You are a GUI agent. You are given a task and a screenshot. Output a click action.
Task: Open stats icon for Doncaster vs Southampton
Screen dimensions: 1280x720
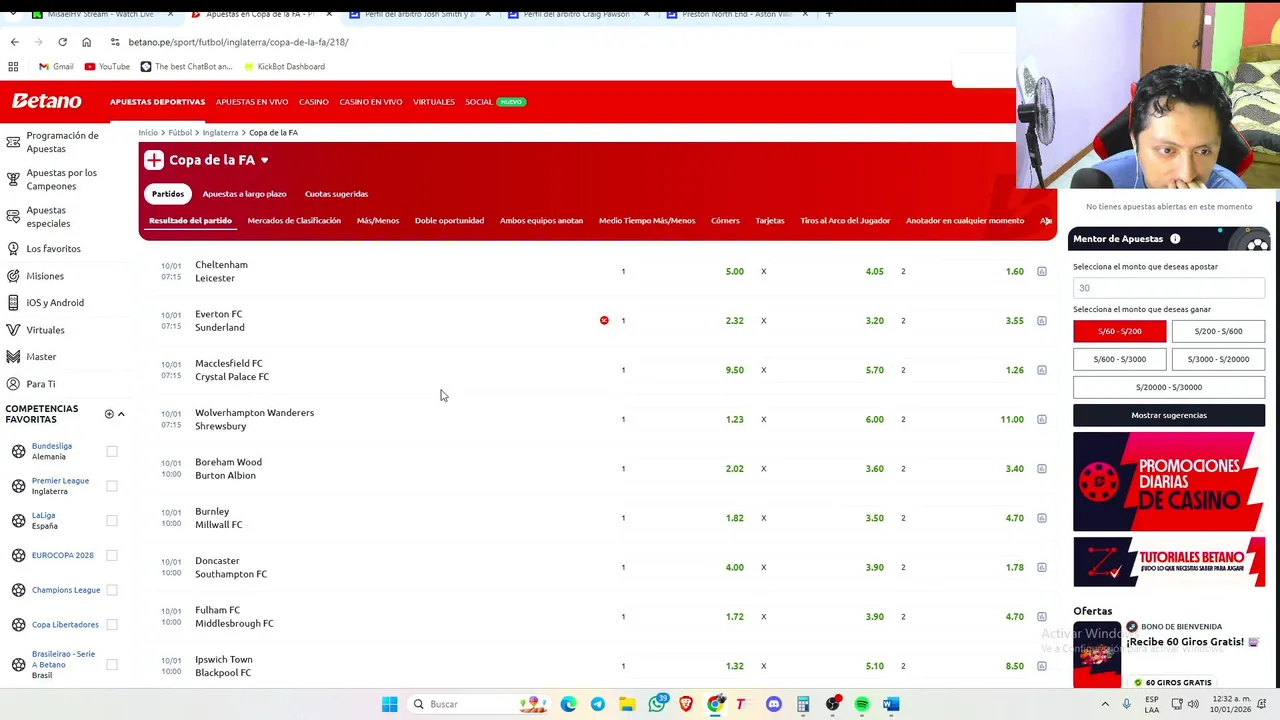click(1041, 567)
